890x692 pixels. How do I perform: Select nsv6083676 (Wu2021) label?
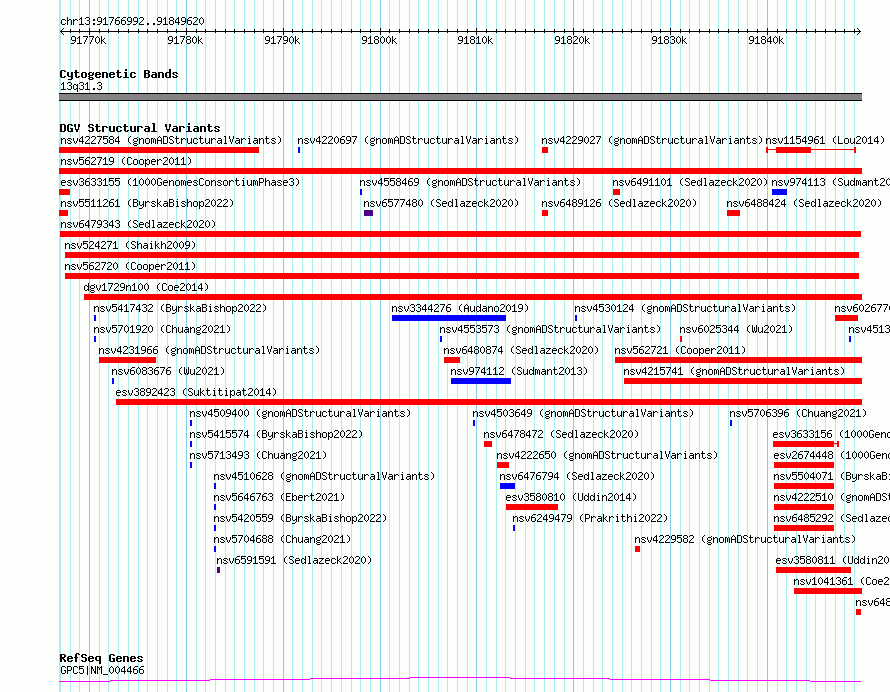168,371
